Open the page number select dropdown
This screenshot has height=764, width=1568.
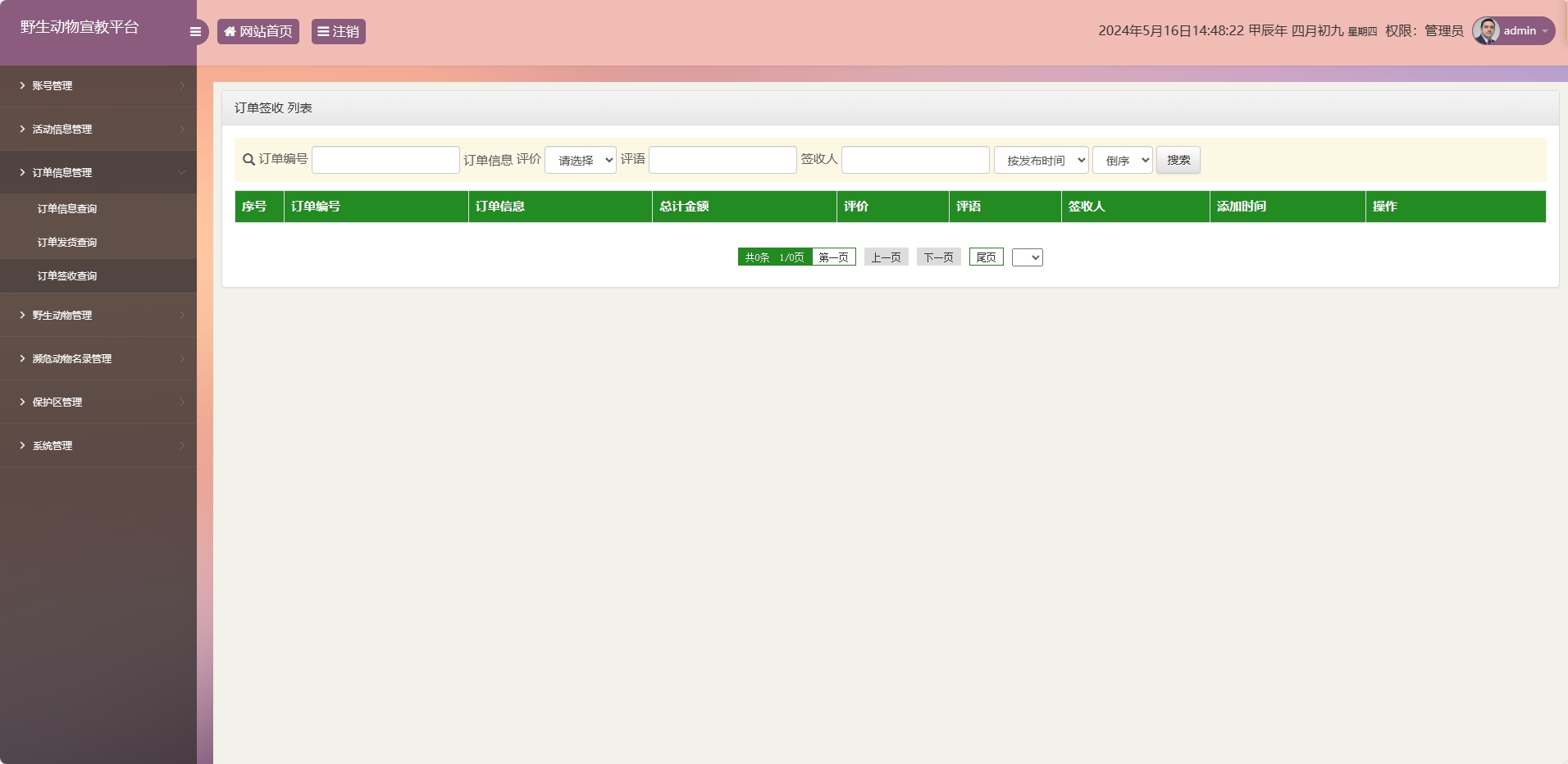pos(1027,257)
